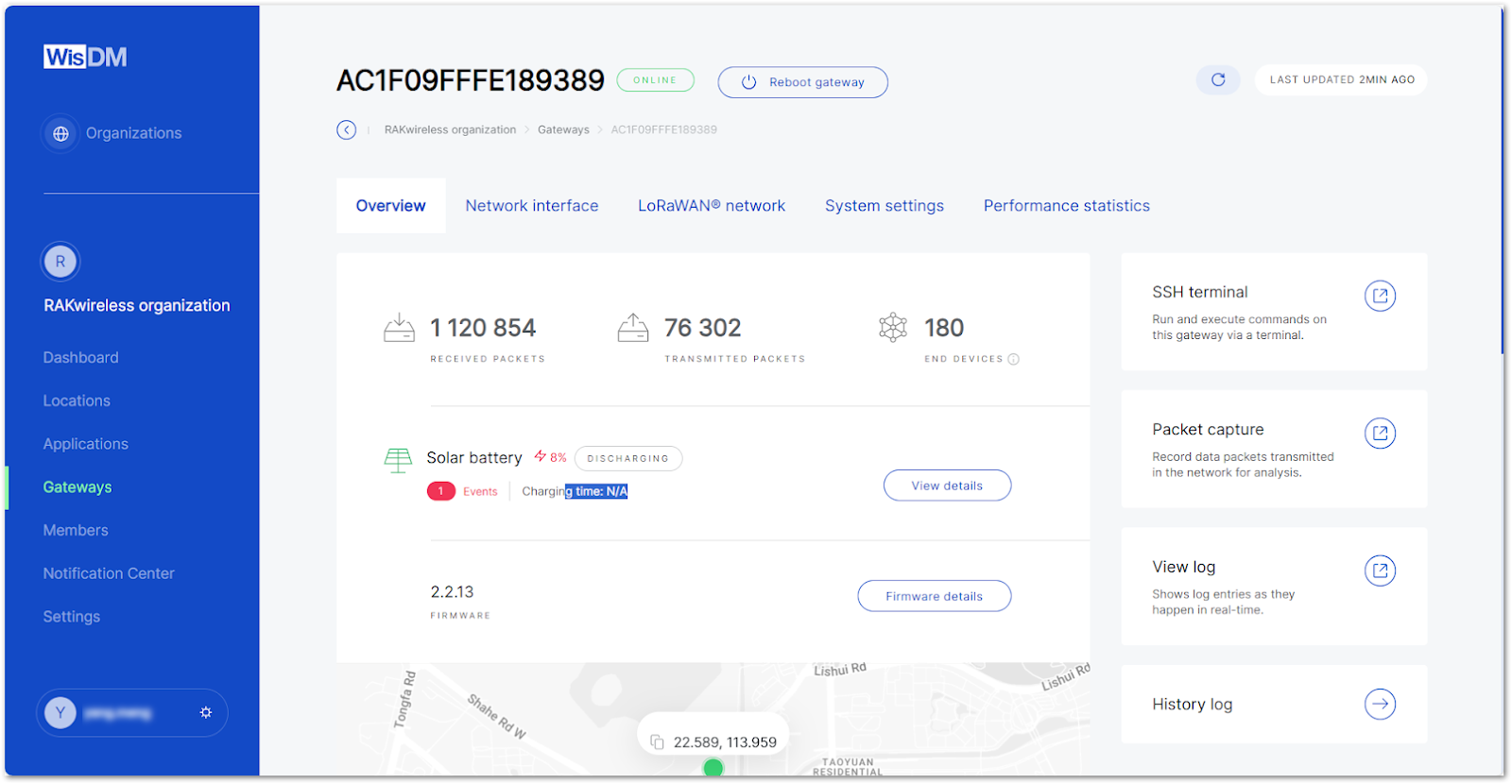The height and width of the screenshot is (784, 1512).
Task: Open Locations in the sidebar
Action: click(77, 401)
